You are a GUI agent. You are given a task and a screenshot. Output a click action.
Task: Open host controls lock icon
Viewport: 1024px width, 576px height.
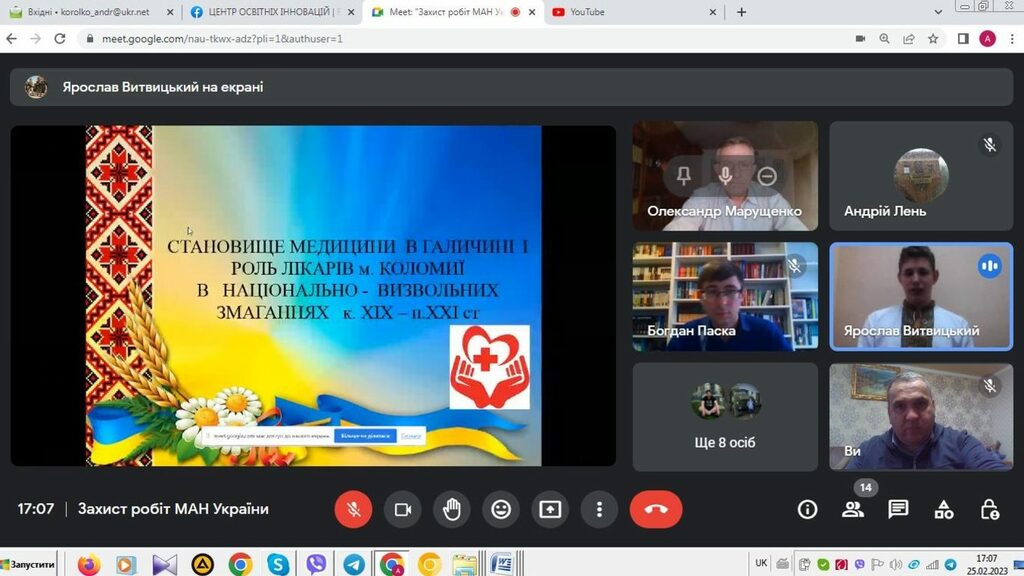tap(989, 509)
